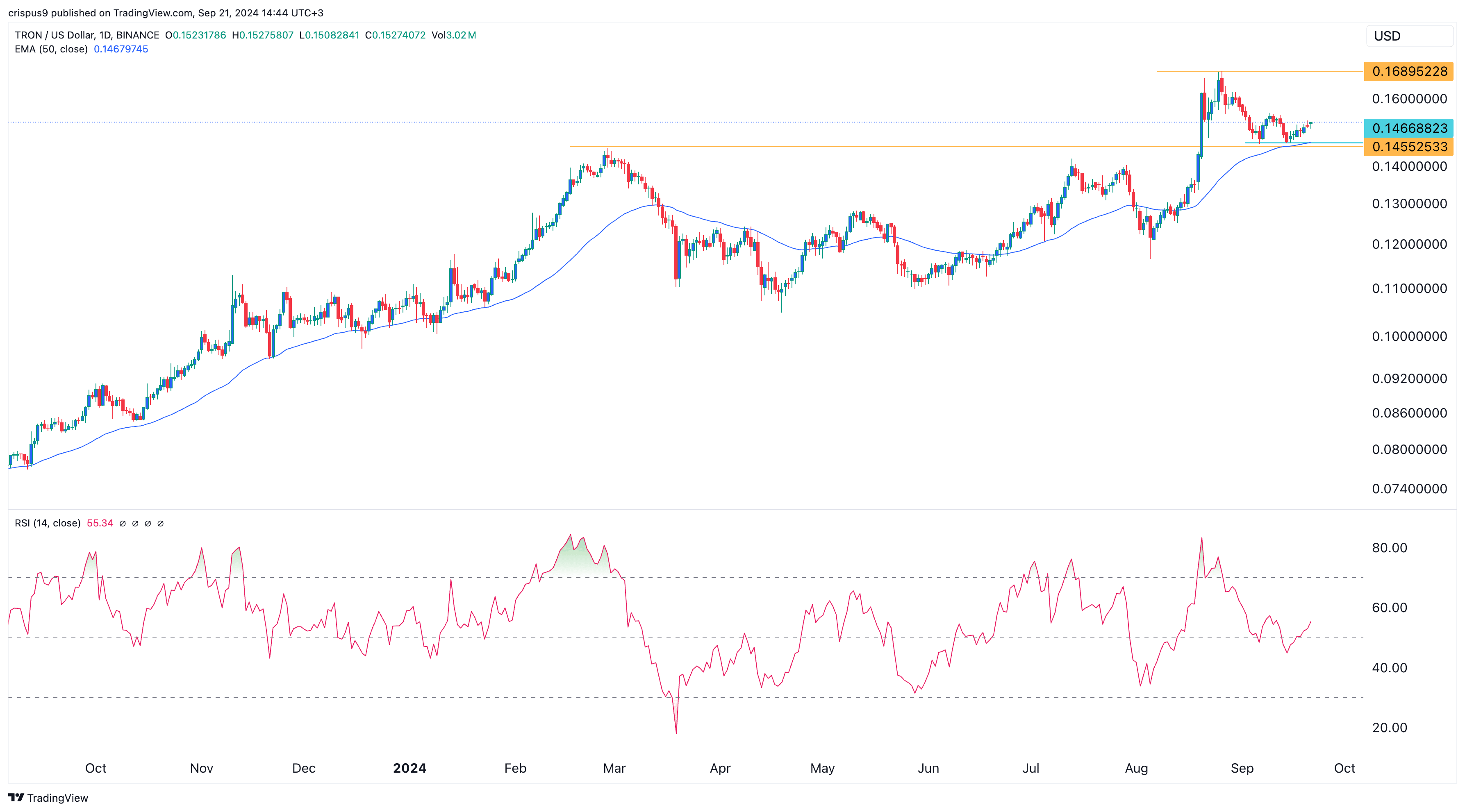The height and width of the screenshot is (812, 1465).
Task: Click the low value L0.15082841
Action: (x=329, y=35)
